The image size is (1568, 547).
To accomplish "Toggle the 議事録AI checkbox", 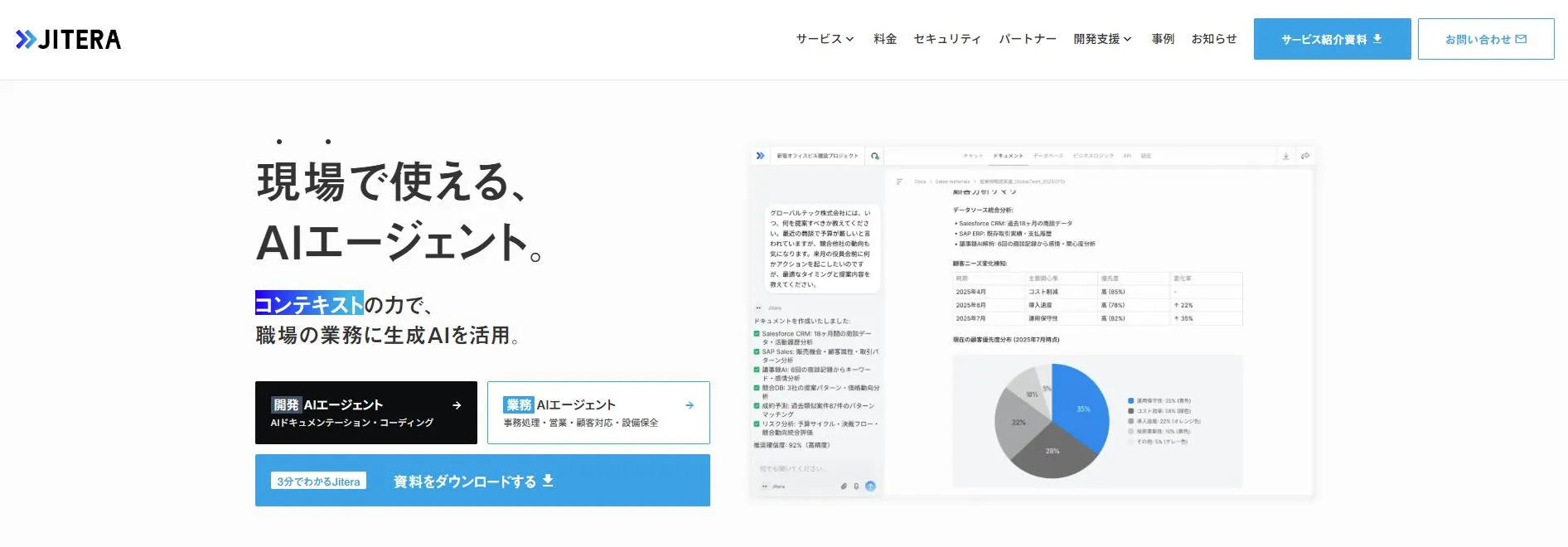I will click(x=757, y=370).
